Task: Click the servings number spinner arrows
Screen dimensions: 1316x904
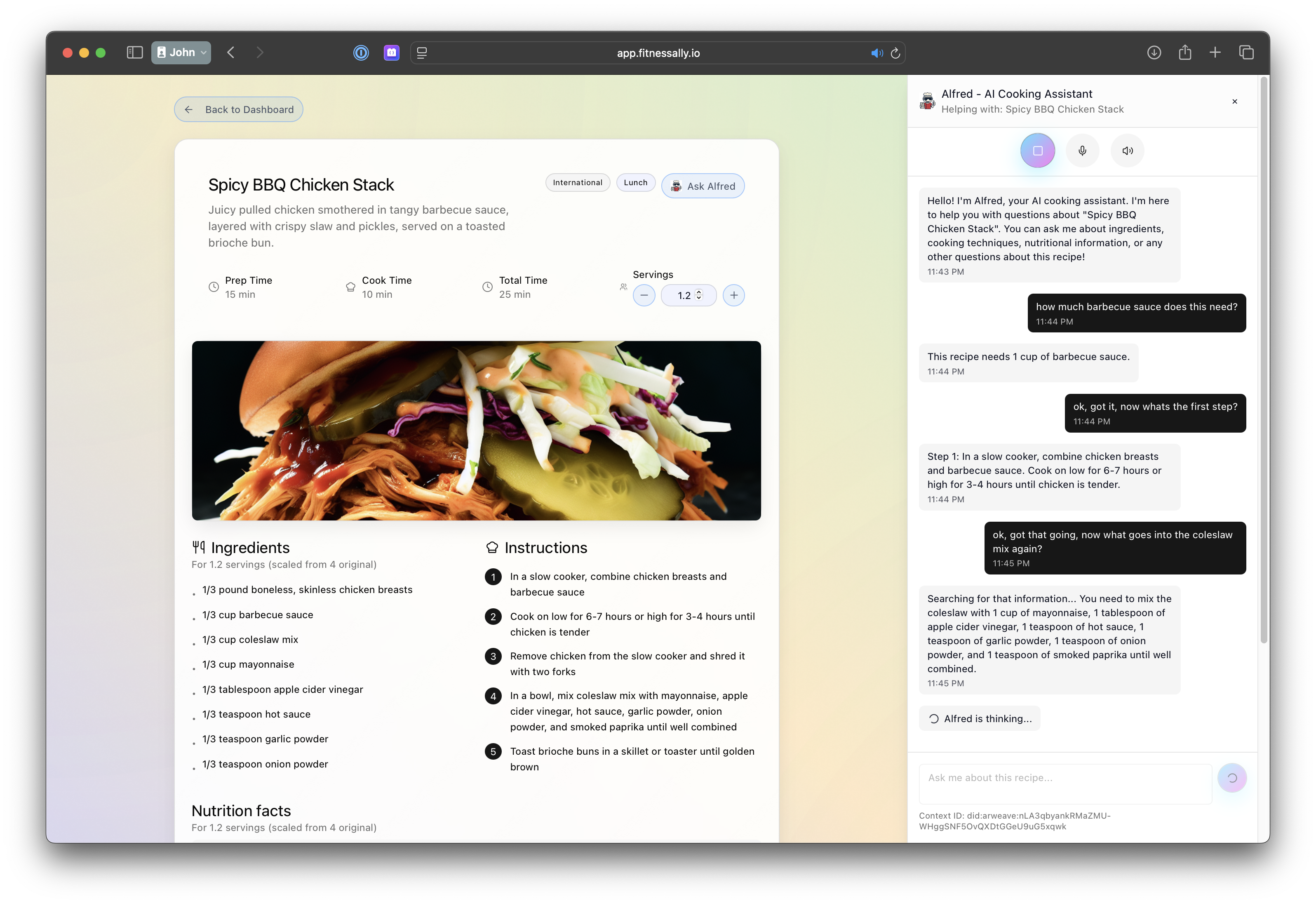Action: (x=699, y=294)
